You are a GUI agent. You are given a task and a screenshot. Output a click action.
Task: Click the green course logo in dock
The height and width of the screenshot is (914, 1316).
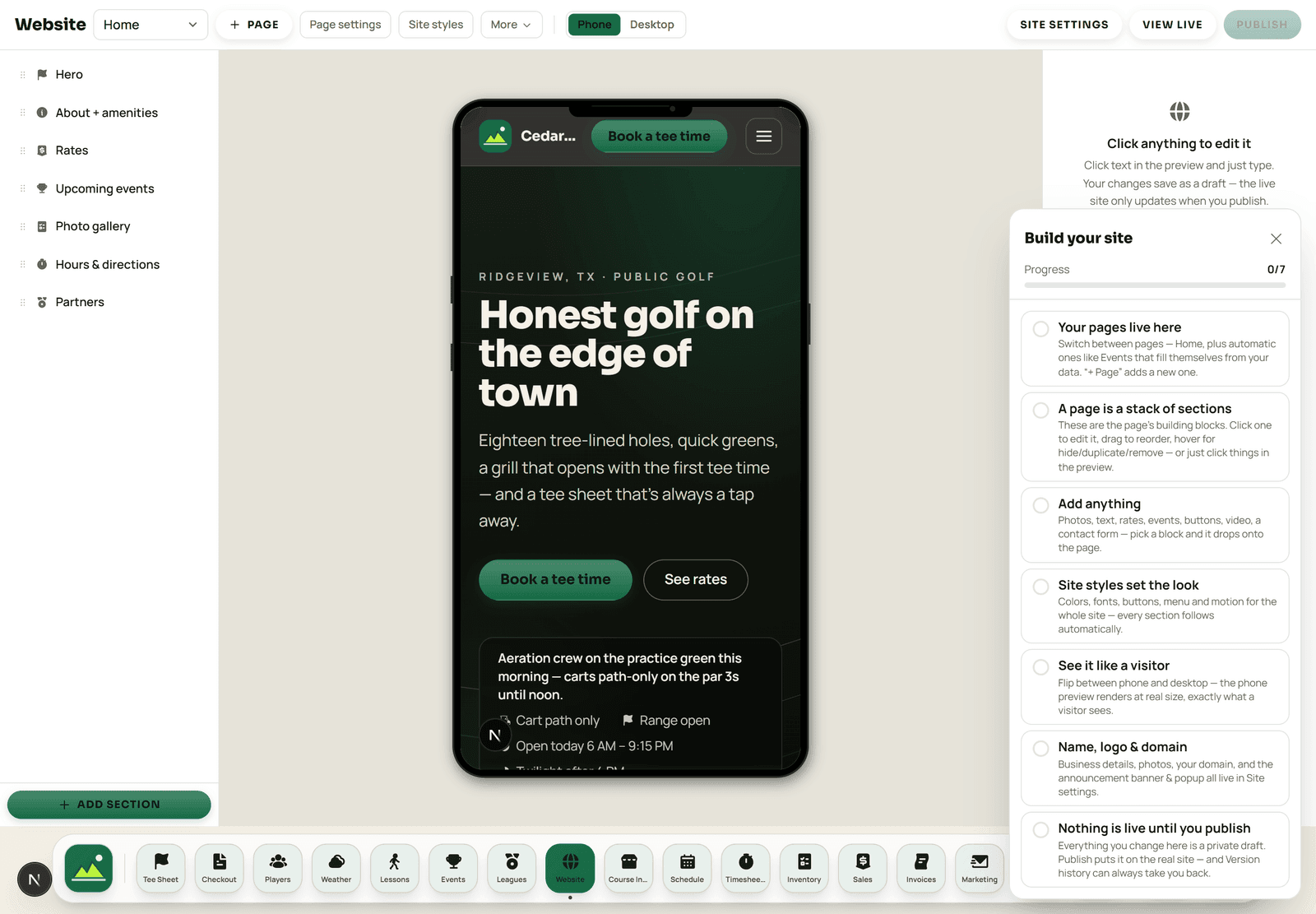89,868
